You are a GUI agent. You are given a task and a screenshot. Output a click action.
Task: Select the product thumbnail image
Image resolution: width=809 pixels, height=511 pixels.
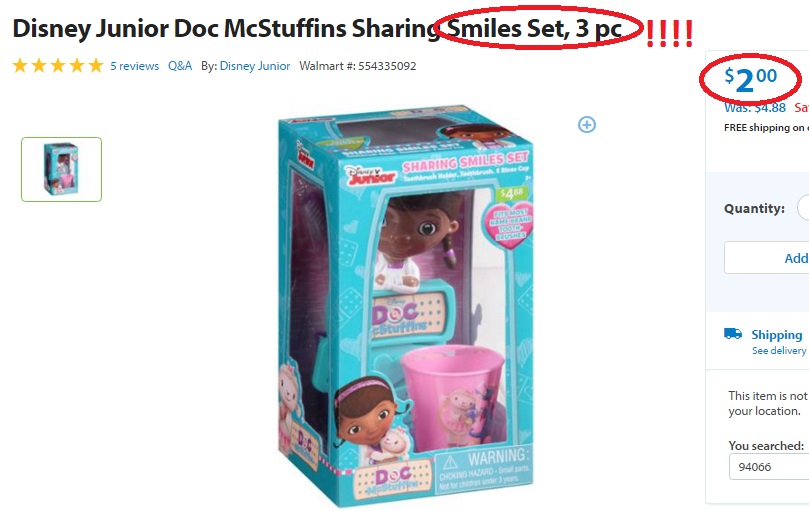pos(61,169)
